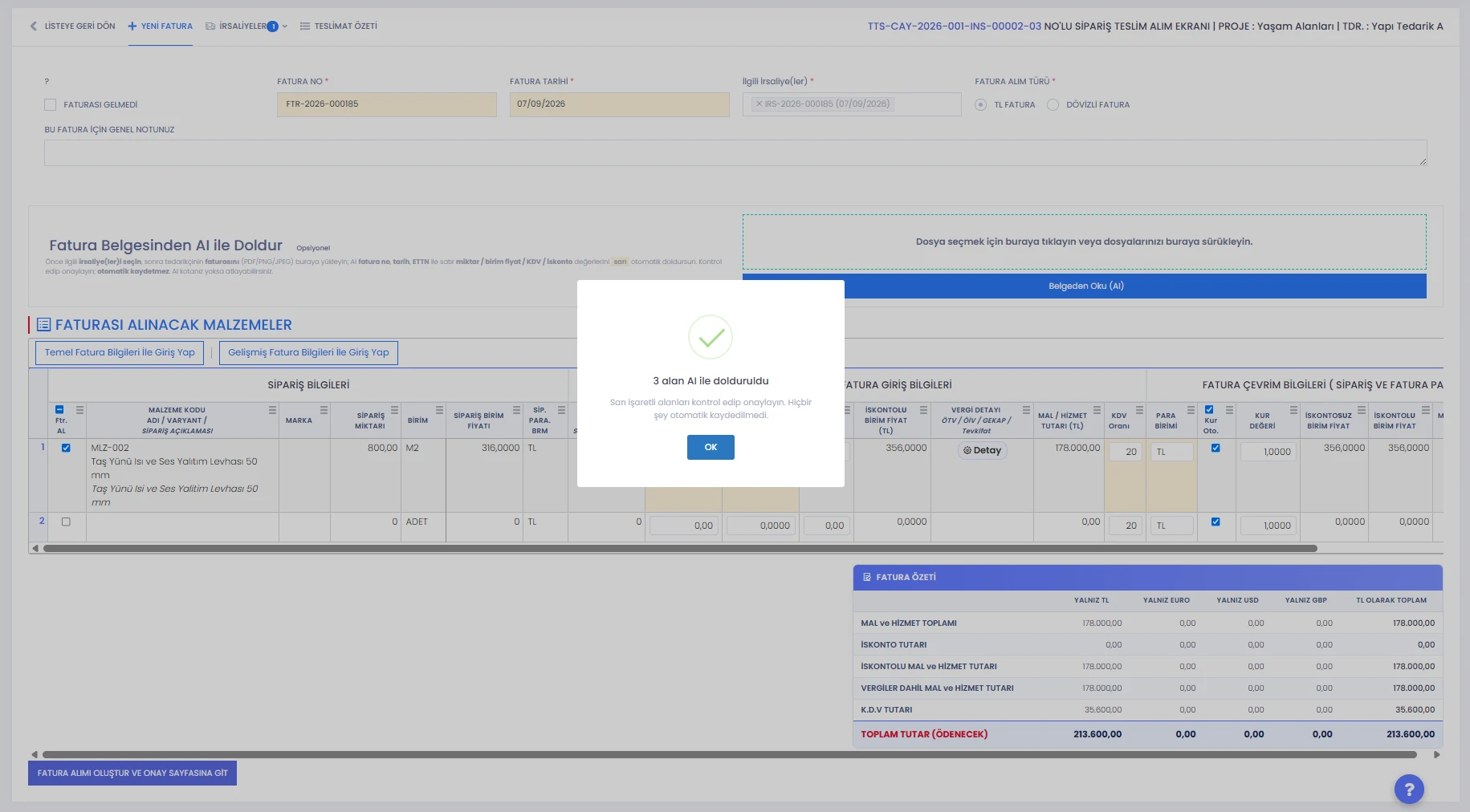
Task: Click the KDV Oranı field in MLZ-002 row
Action: click(1125, 452)
